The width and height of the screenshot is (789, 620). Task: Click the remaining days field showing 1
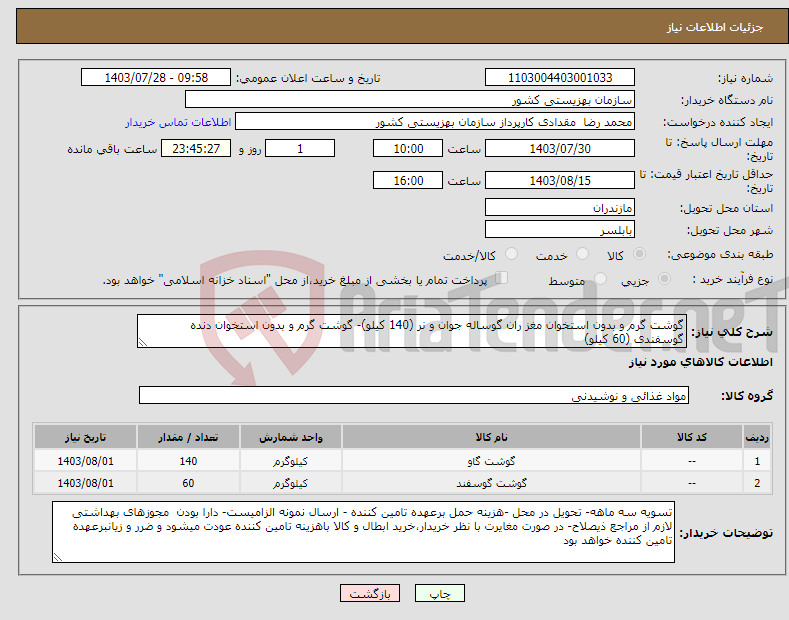(x=300, y=148)
